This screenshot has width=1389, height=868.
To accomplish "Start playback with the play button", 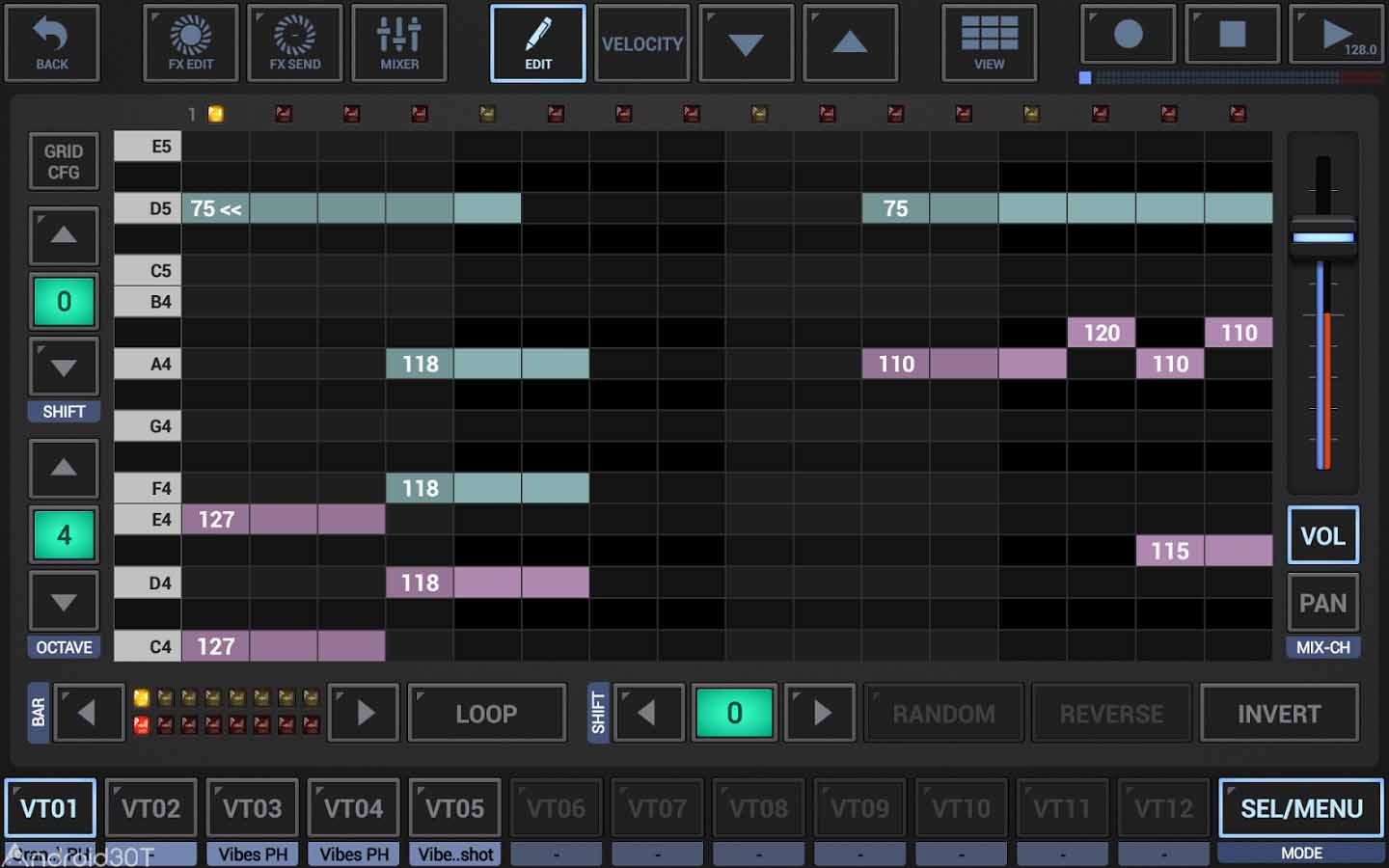I will pos(1337,35).
